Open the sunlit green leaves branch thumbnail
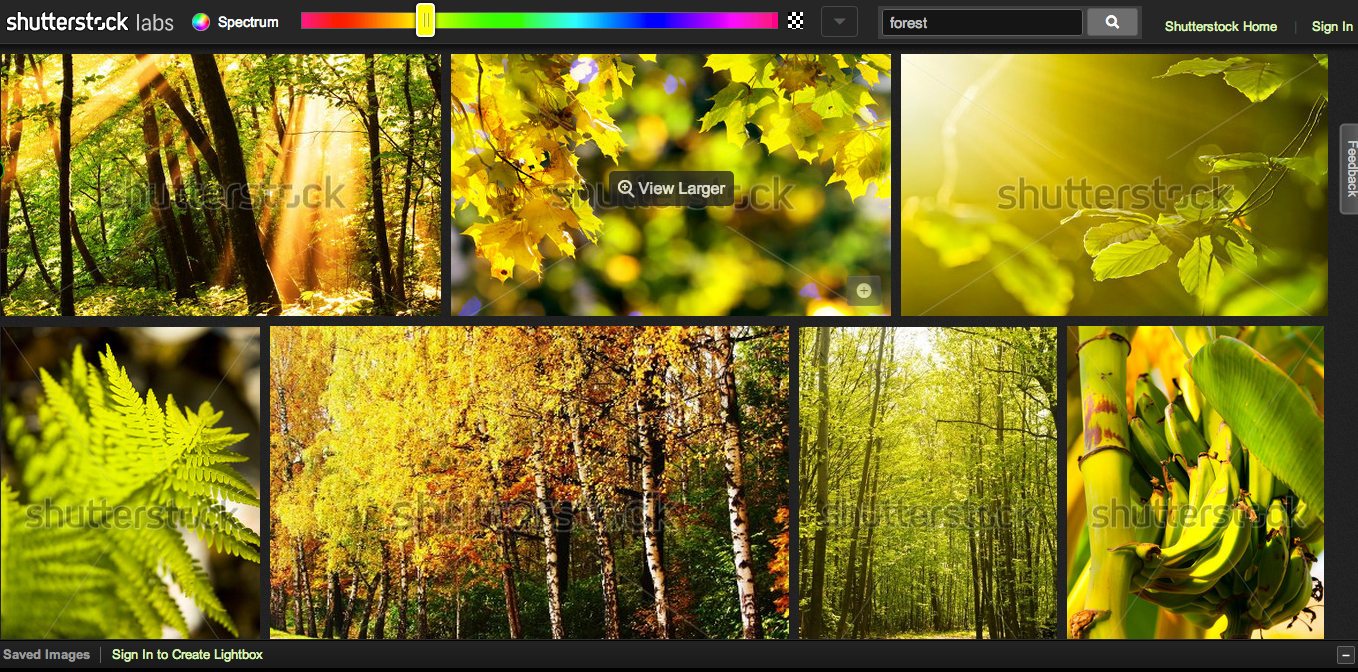Viewport: 1358px width, 672px height. click(1114, 185)
